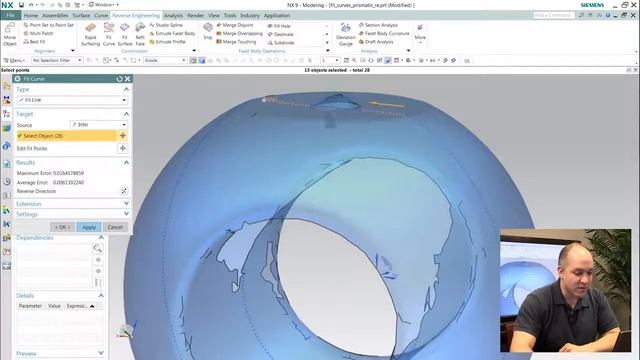The width and height of the screenshot is (640, 360).
Task: Expand the Construction group options arrow
Action: click(x=194, y=51)
